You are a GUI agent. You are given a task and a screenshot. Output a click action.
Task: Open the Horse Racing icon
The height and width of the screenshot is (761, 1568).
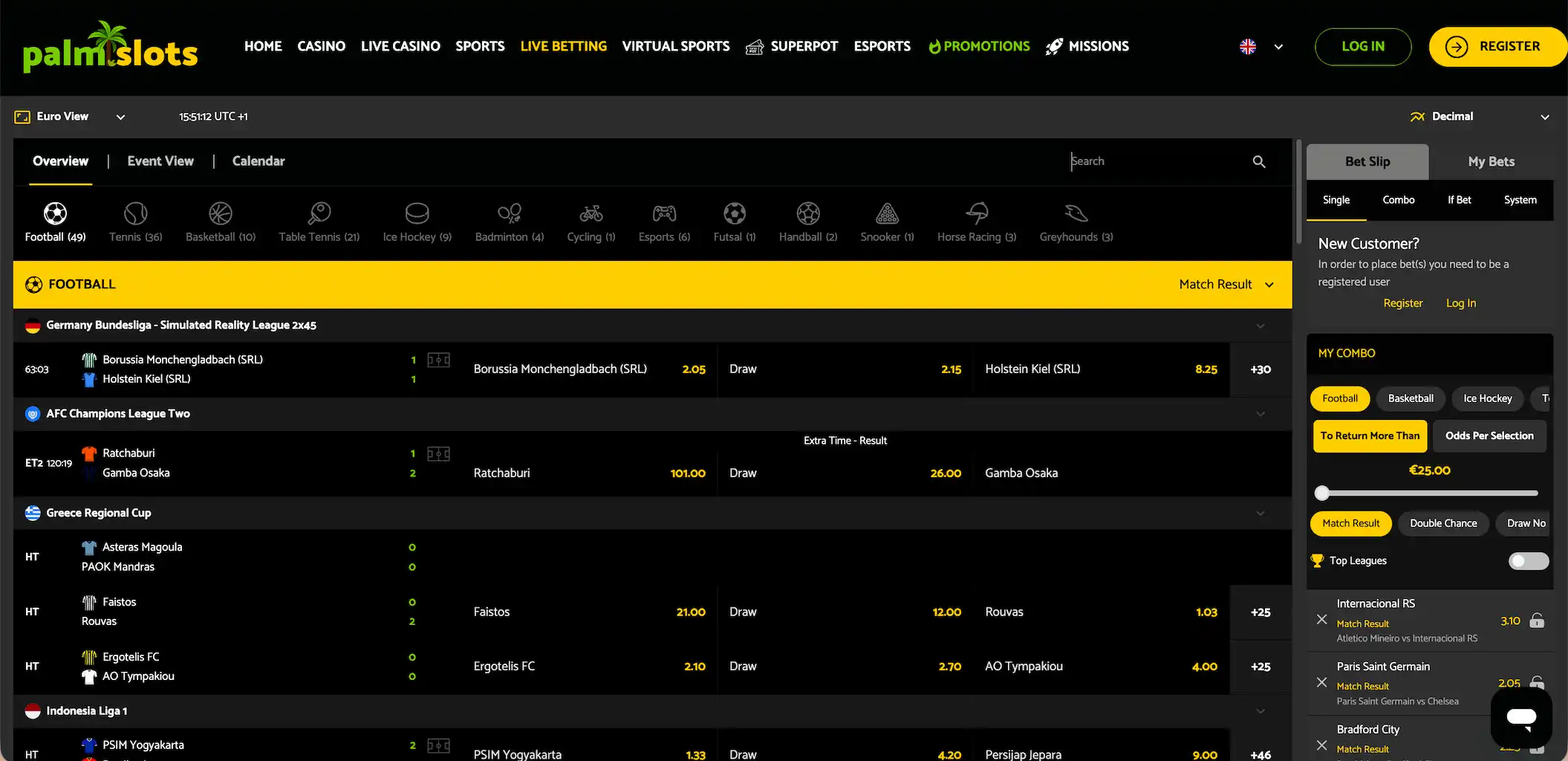click(977, 214)
